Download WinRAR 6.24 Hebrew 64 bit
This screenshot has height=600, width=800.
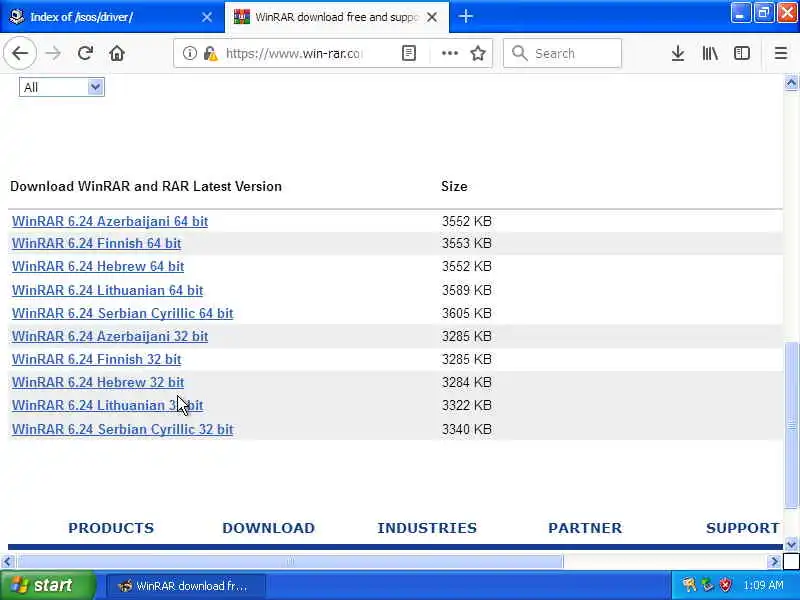97,266
